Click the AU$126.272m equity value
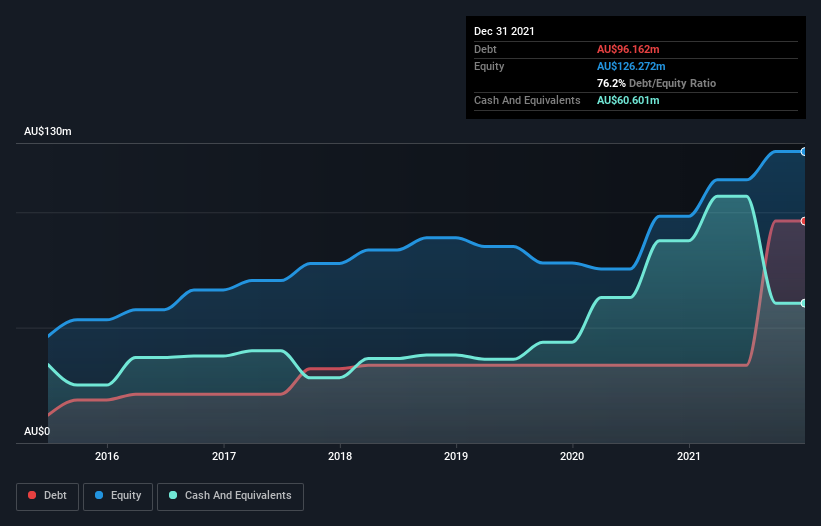Screen dimensions: 821x526 pos(631,66)
